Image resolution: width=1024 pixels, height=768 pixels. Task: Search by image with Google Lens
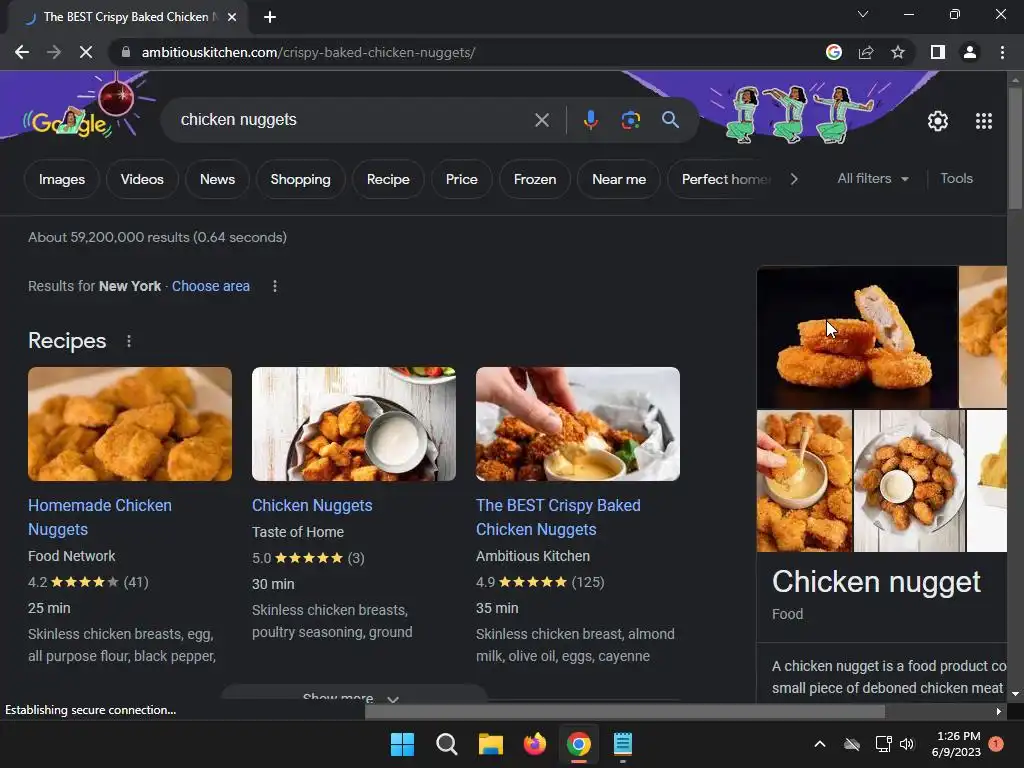pyautogui.click(x=631, y=120)
